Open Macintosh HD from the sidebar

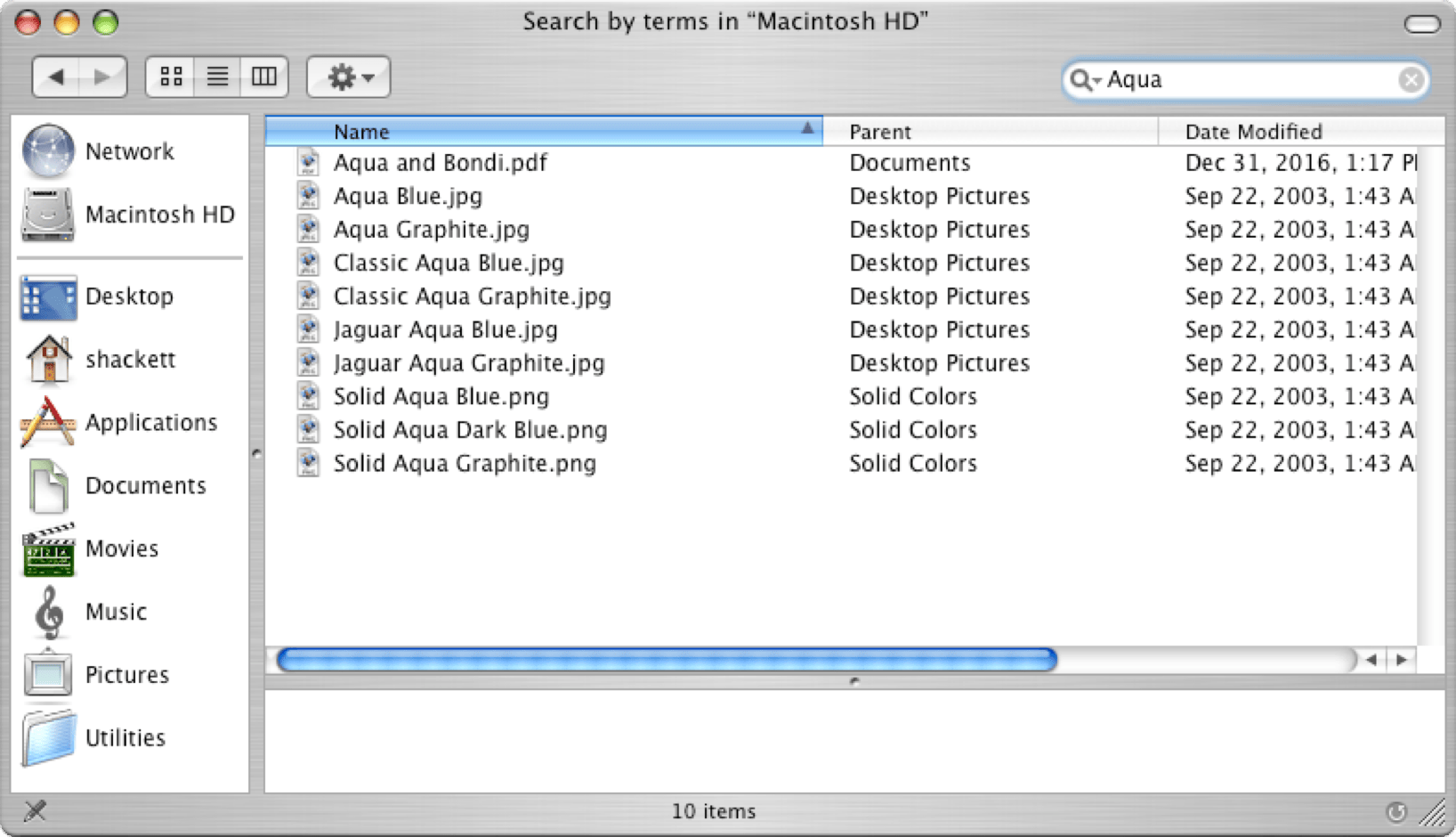(x=128, y=215)
